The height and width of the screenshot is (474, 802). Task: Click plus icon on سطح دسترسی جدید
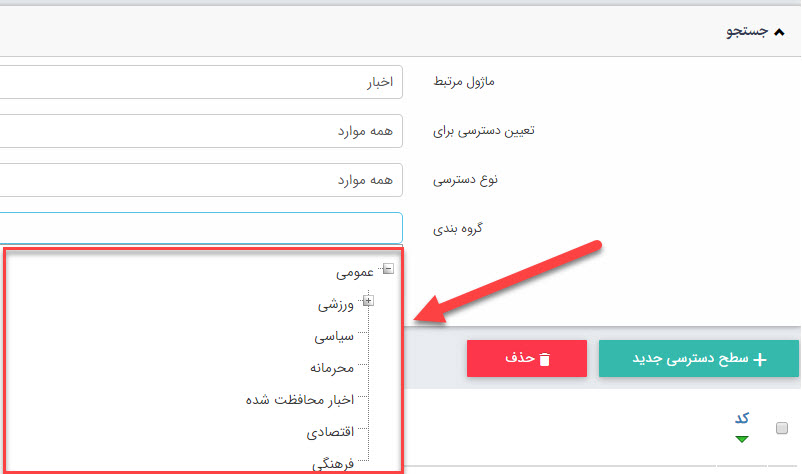pyautogui.click(x=760, y=359)
